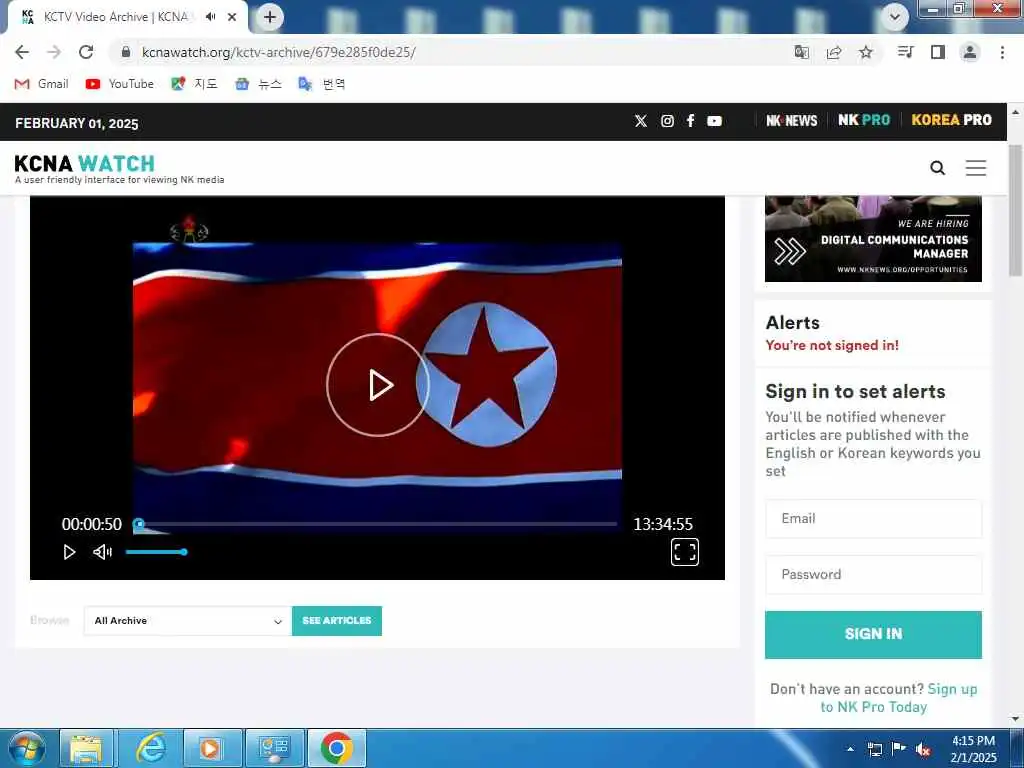Open the X (Twitter) social icon
Image resolution: width=1024 pixels, height=768 pixels.
click(x=641, y=121)
